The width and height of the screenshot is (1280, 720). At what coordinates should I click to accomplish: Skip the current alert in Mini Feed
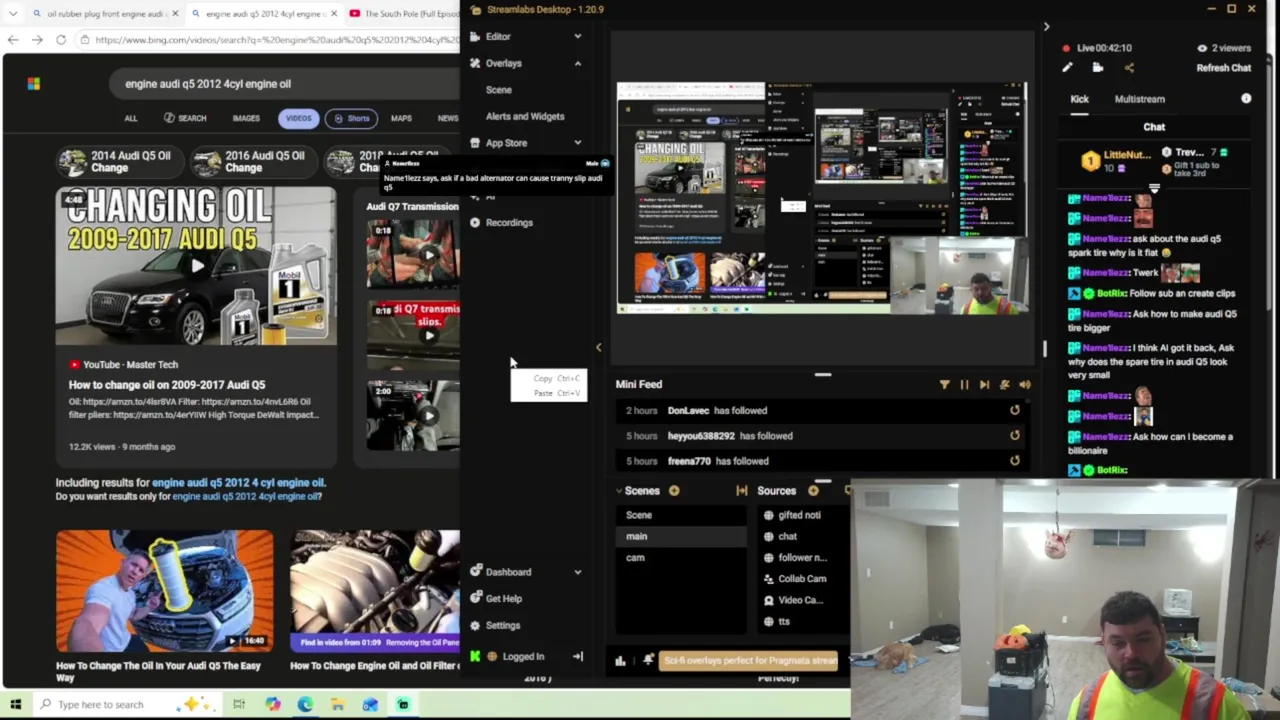(984, 384)
